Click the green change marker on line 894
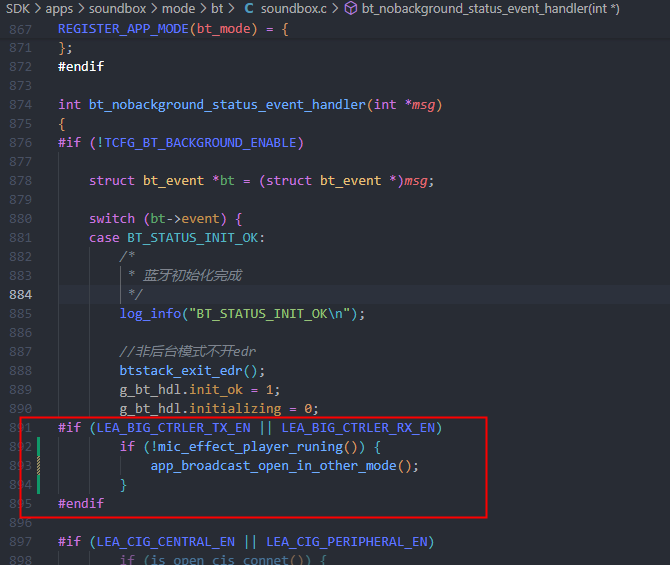Viewport: 670px width, 565px height. (x=38, y=485)
